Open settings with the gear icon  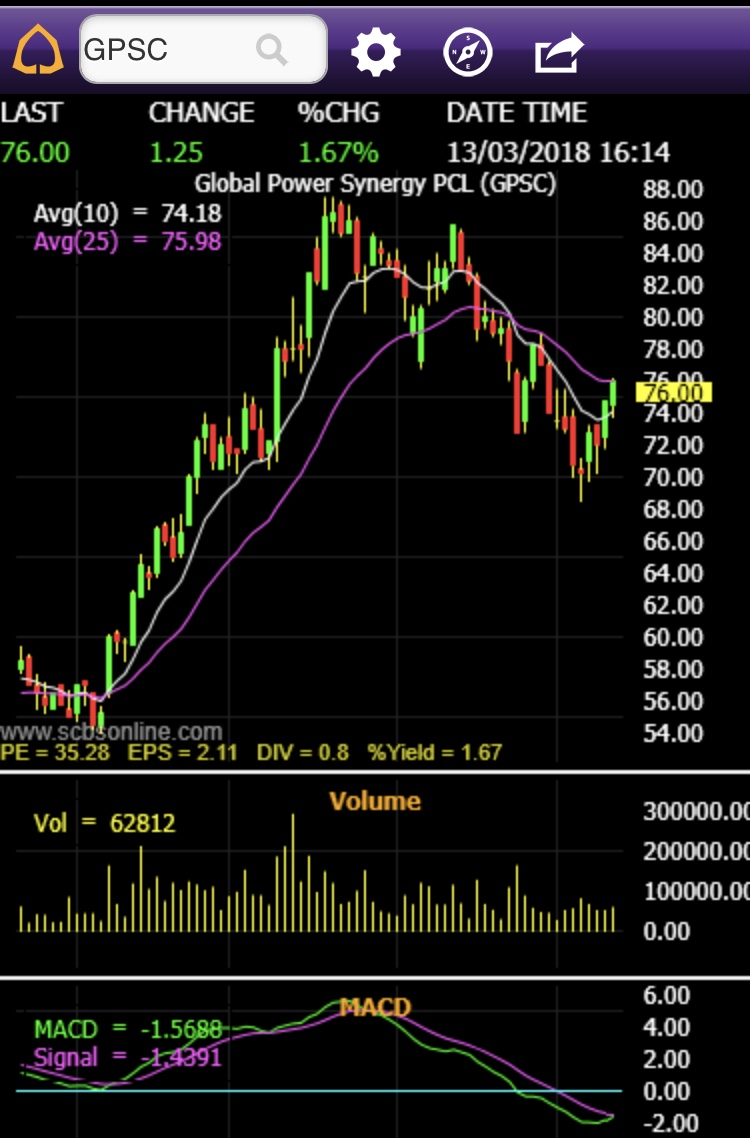[375, 52]
